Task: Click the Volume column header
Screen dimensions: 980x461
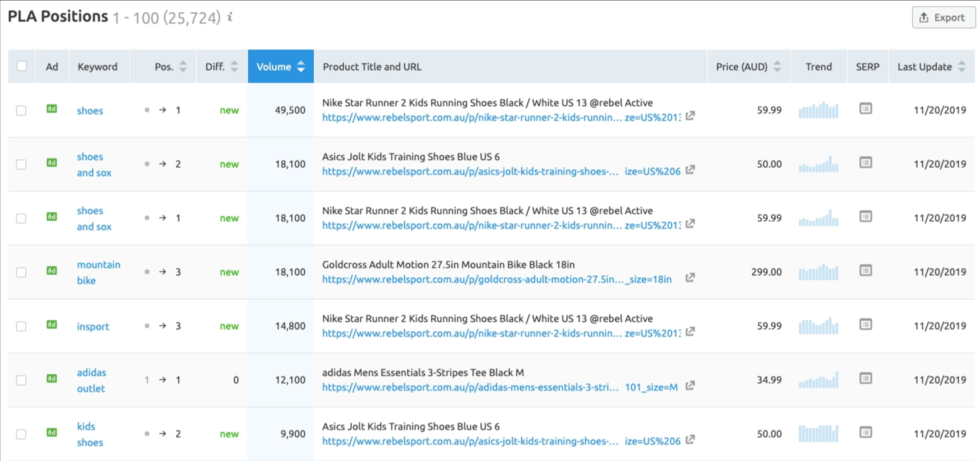Action: [281, 66]
